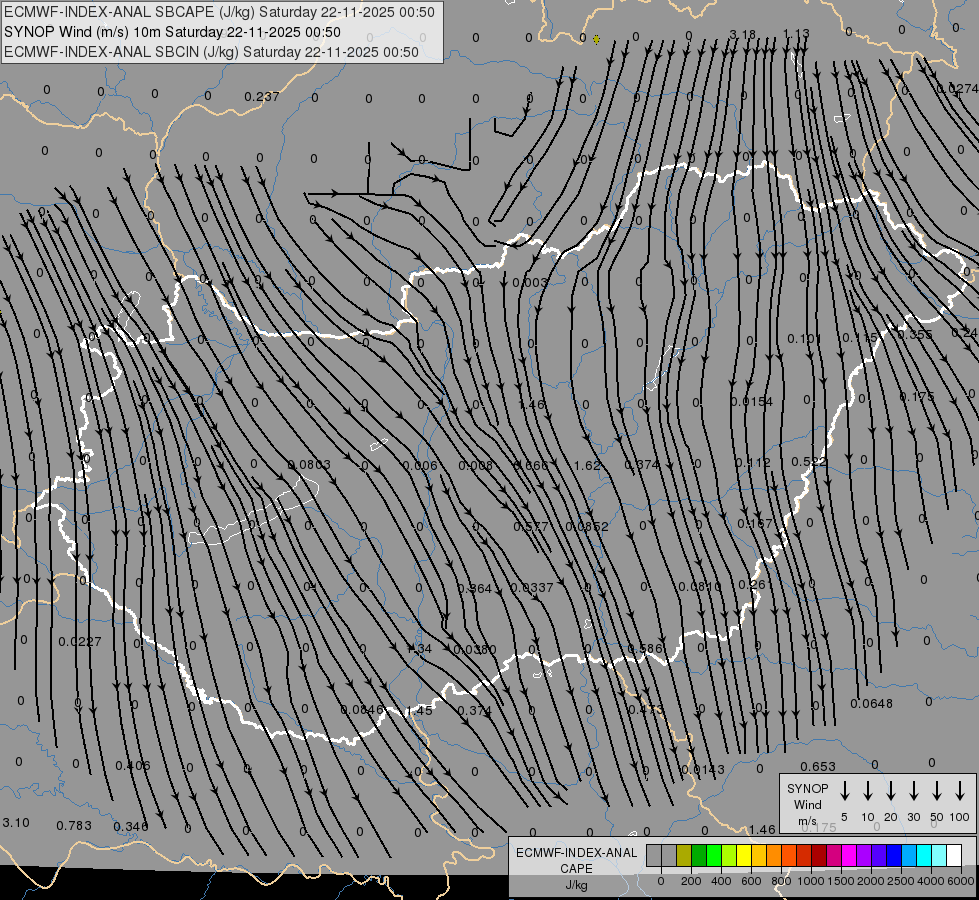Image resolution: width=979 pixels, height=900 pixels.
Task: Click the 0.0143 value on the map
Action: coord(703,769)
